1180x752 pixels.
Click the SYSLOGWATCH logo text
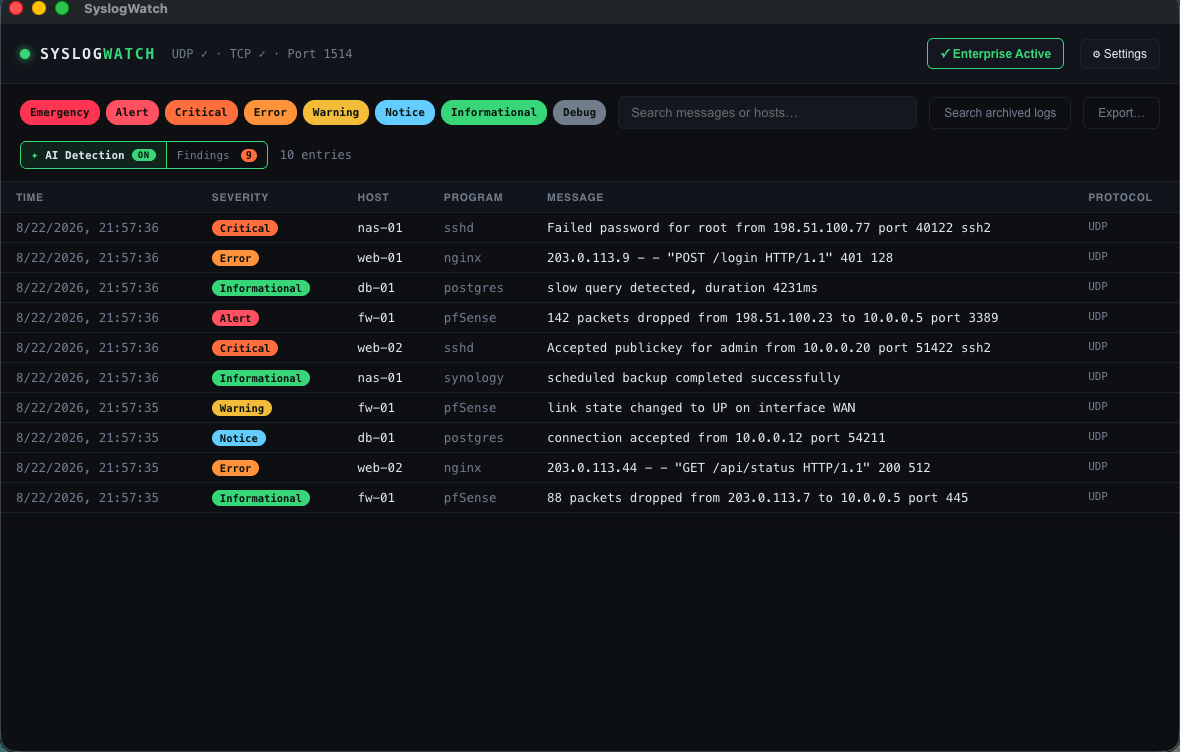[x=97, y=53]
